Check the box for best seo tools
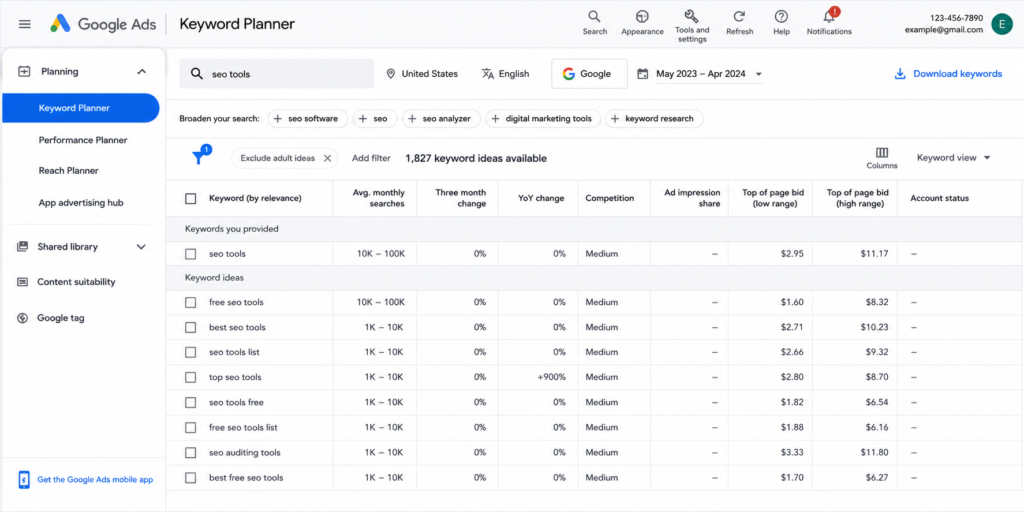The width and height of the screenshot is (1024, 512). tap(191, 327)
